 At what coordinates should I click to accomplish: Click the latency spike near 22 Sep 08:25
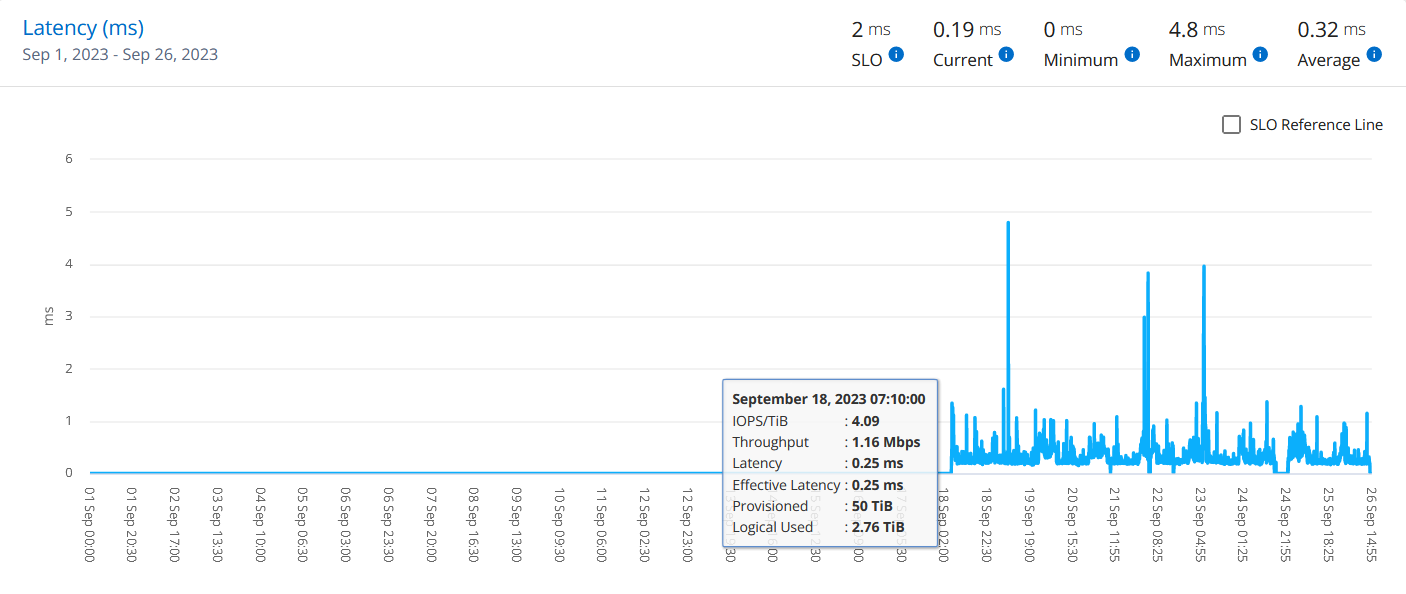click(1148, 274)
